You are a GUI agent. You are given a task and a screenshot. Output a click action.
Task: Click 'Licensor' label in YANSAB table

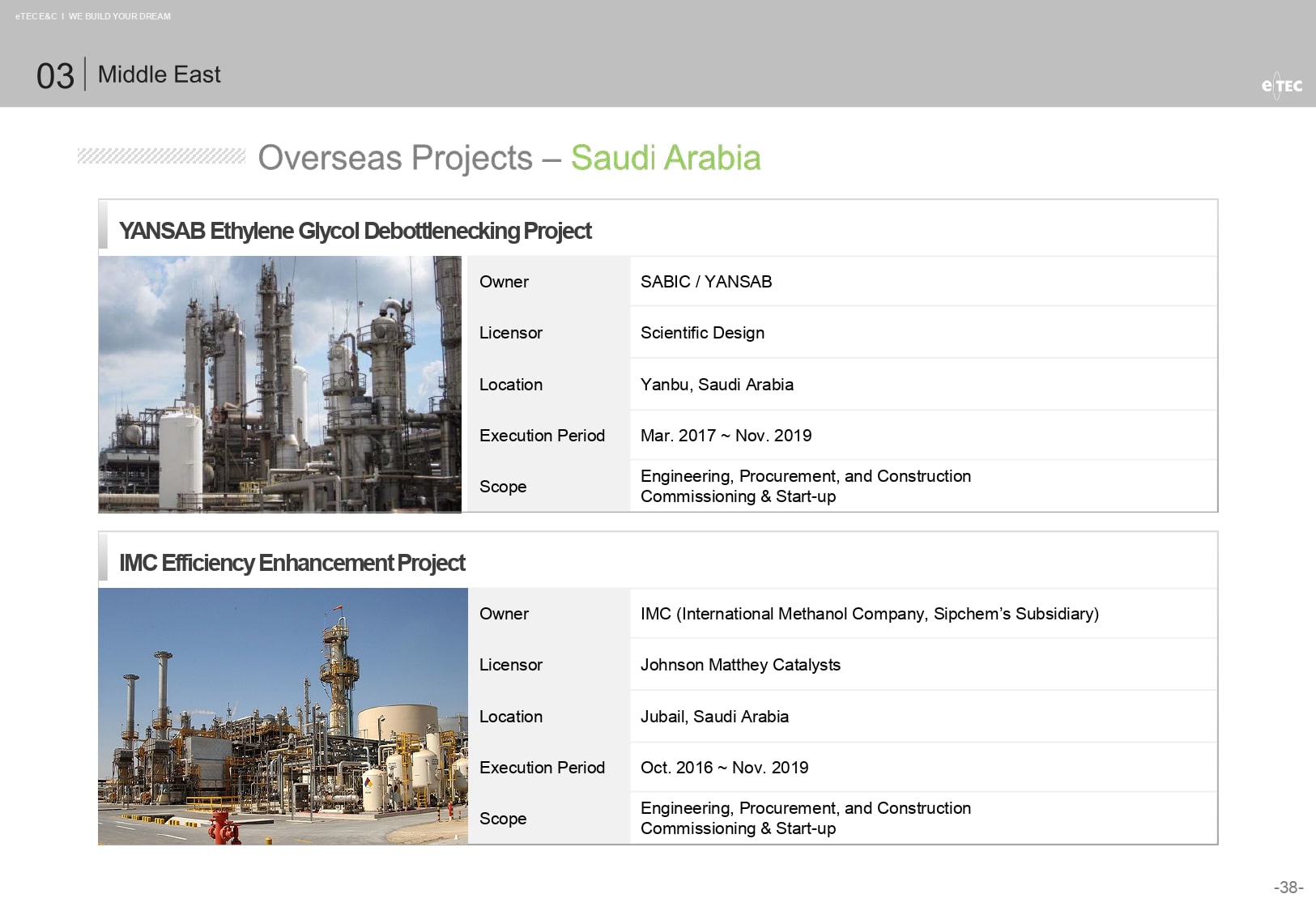[x=510, y=333]
